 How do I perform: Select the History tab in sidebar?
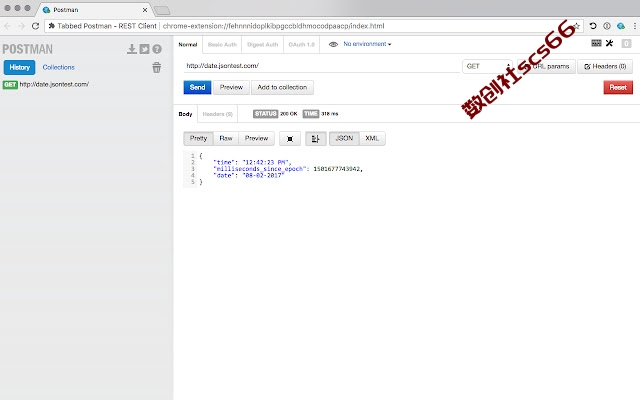click(20, 67)
